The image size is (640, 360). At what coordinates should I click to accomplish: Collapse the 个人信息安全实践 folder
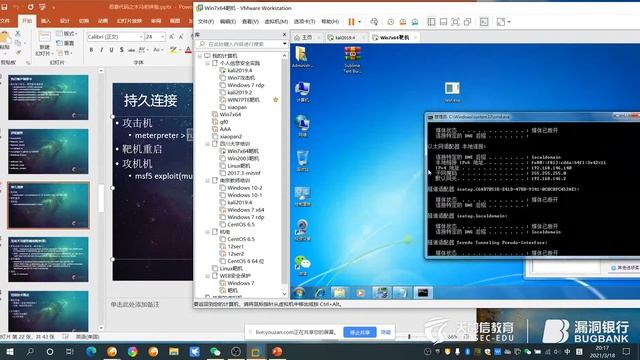click(207, 63)
